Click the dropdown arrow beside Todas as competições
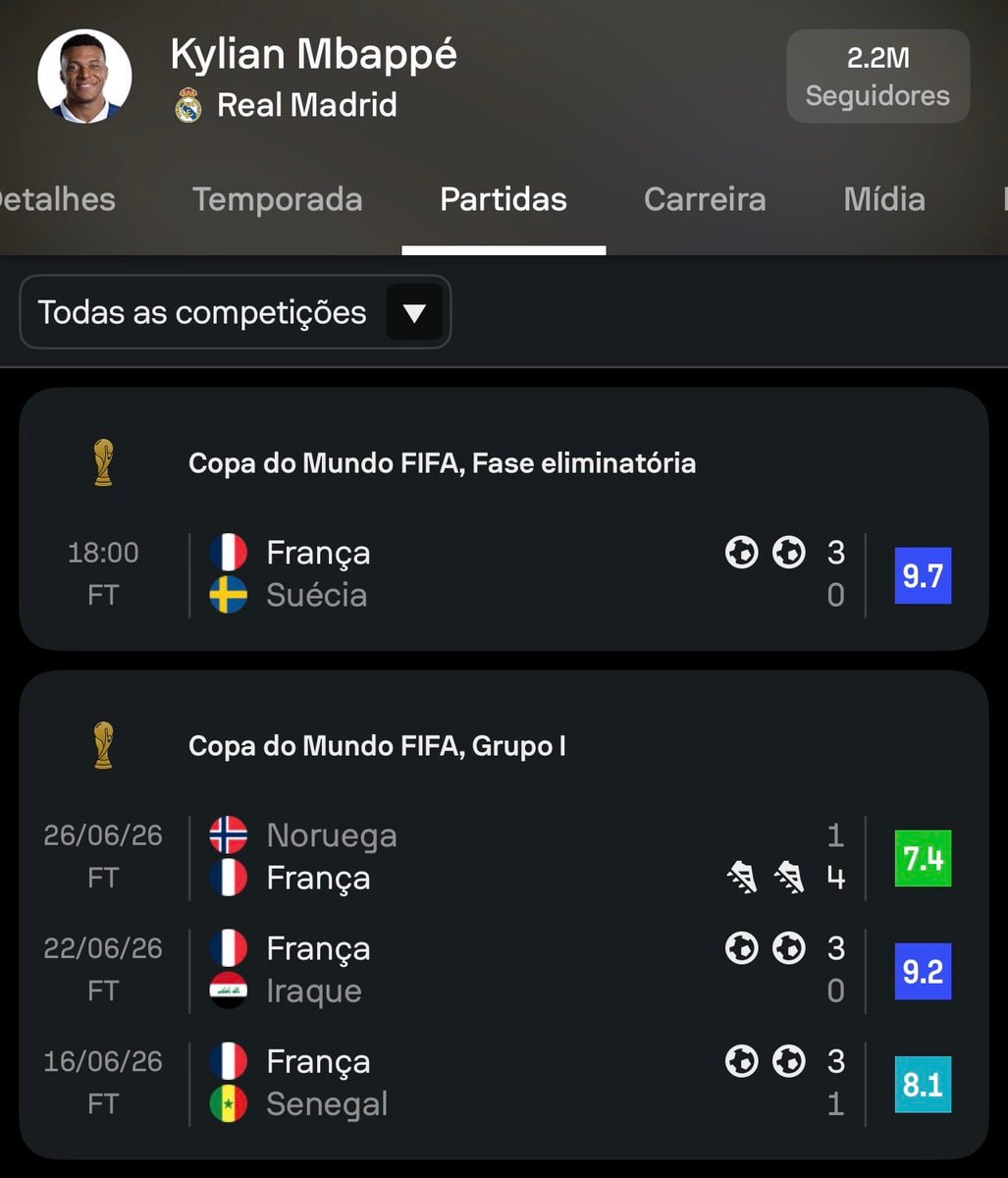This screenshot has height=1178, width=1008. coord(414,312)
